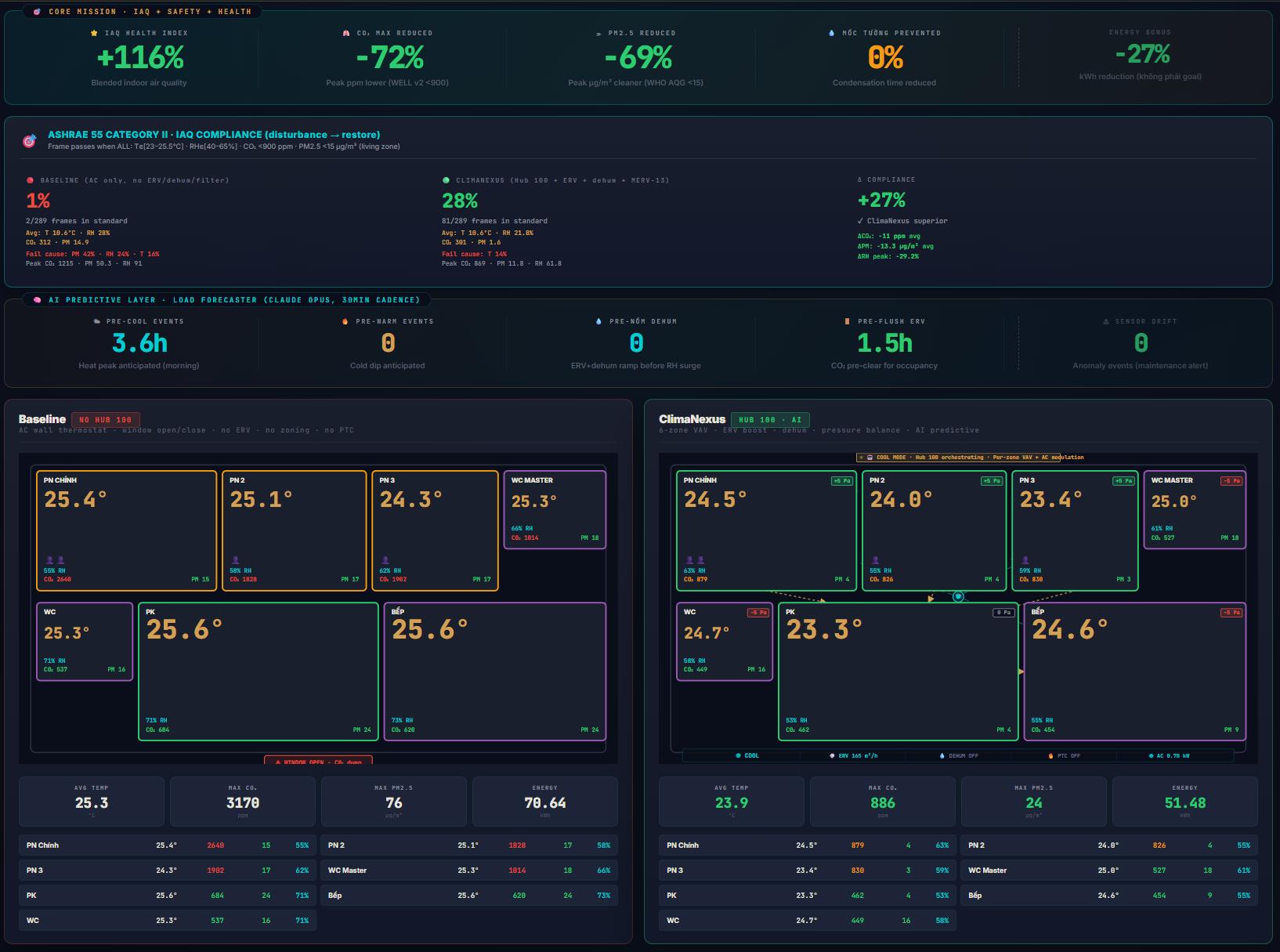The image size is (1280, 952).
Task: Click the ClimaNexus Energy 51.48 stat card
Action: [1185, 802]
